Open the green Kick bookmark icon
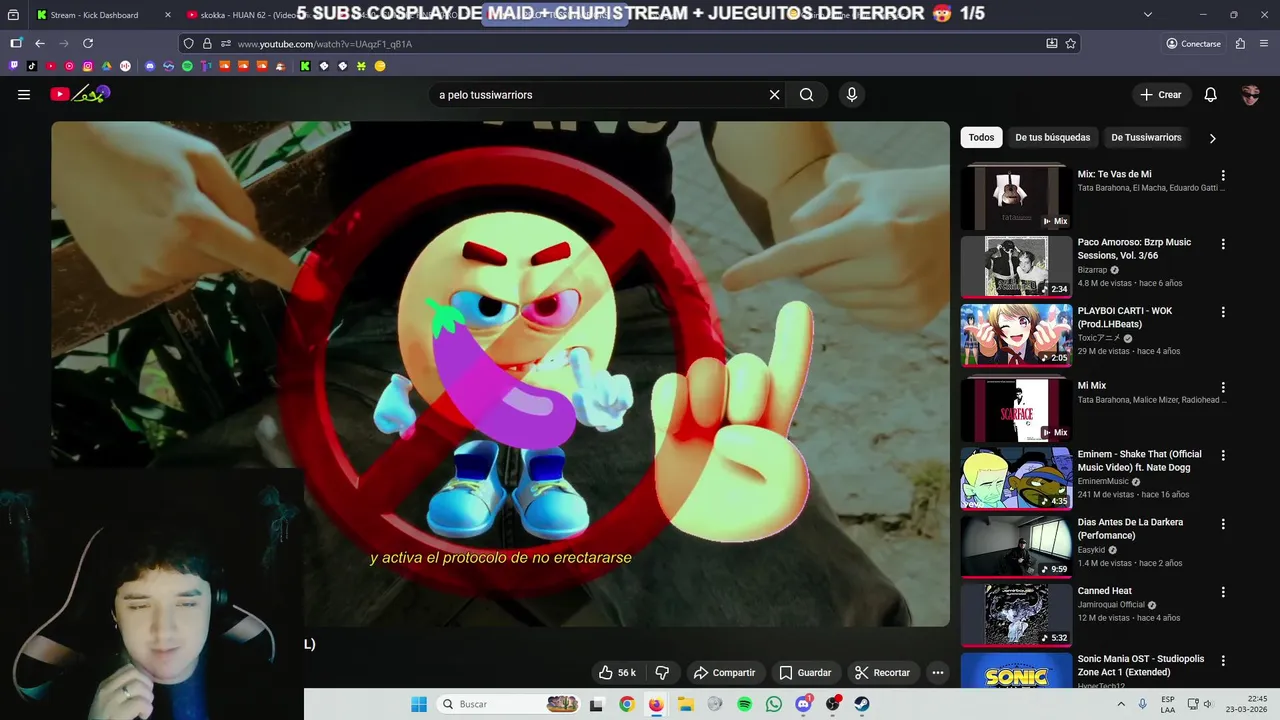The image size is (1280, 720). coord(305,66)
